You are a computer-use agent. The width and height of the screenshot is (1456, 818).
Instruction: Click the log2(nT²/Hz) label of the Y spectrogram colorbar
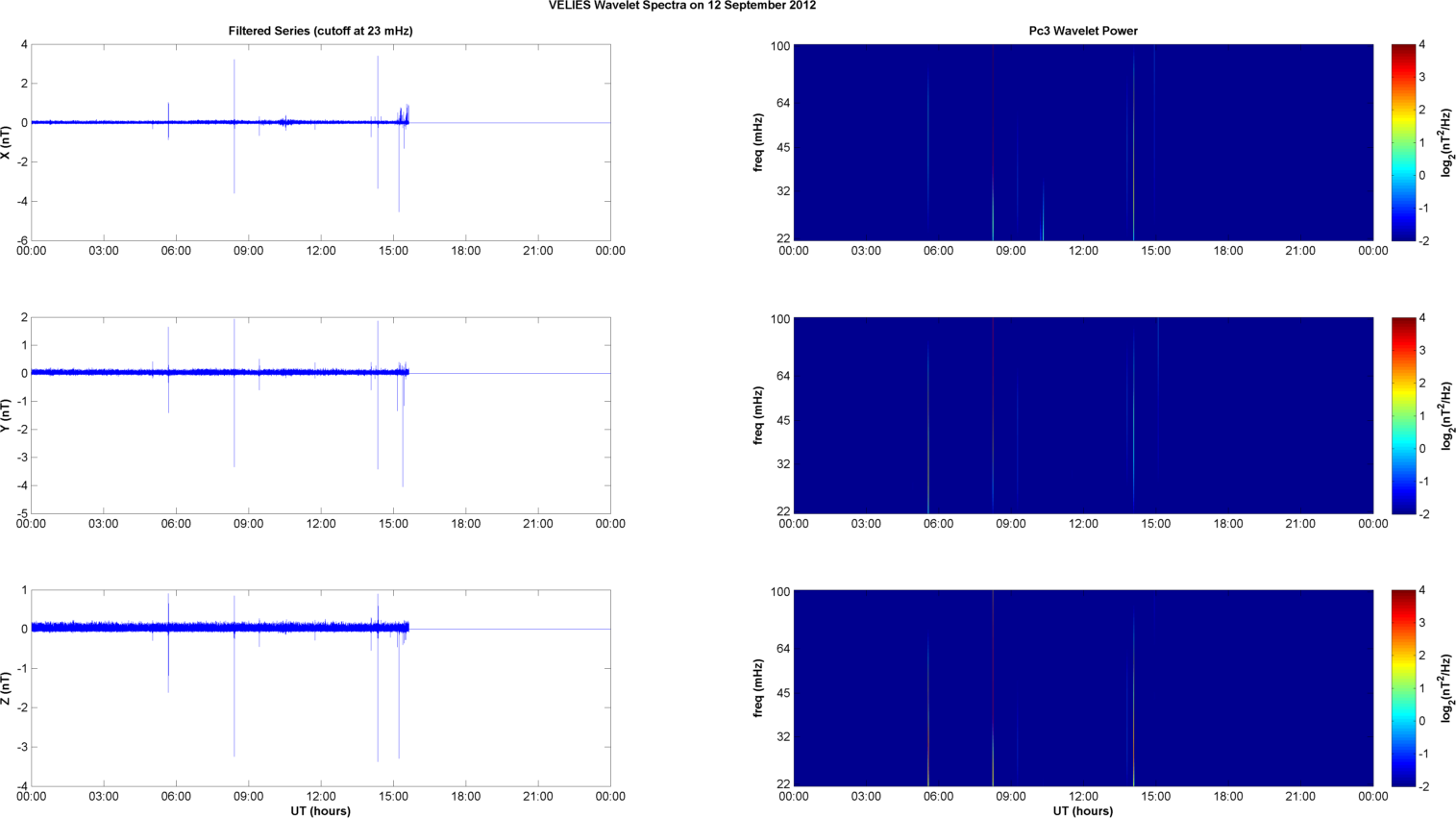(x=1445, y=415)
